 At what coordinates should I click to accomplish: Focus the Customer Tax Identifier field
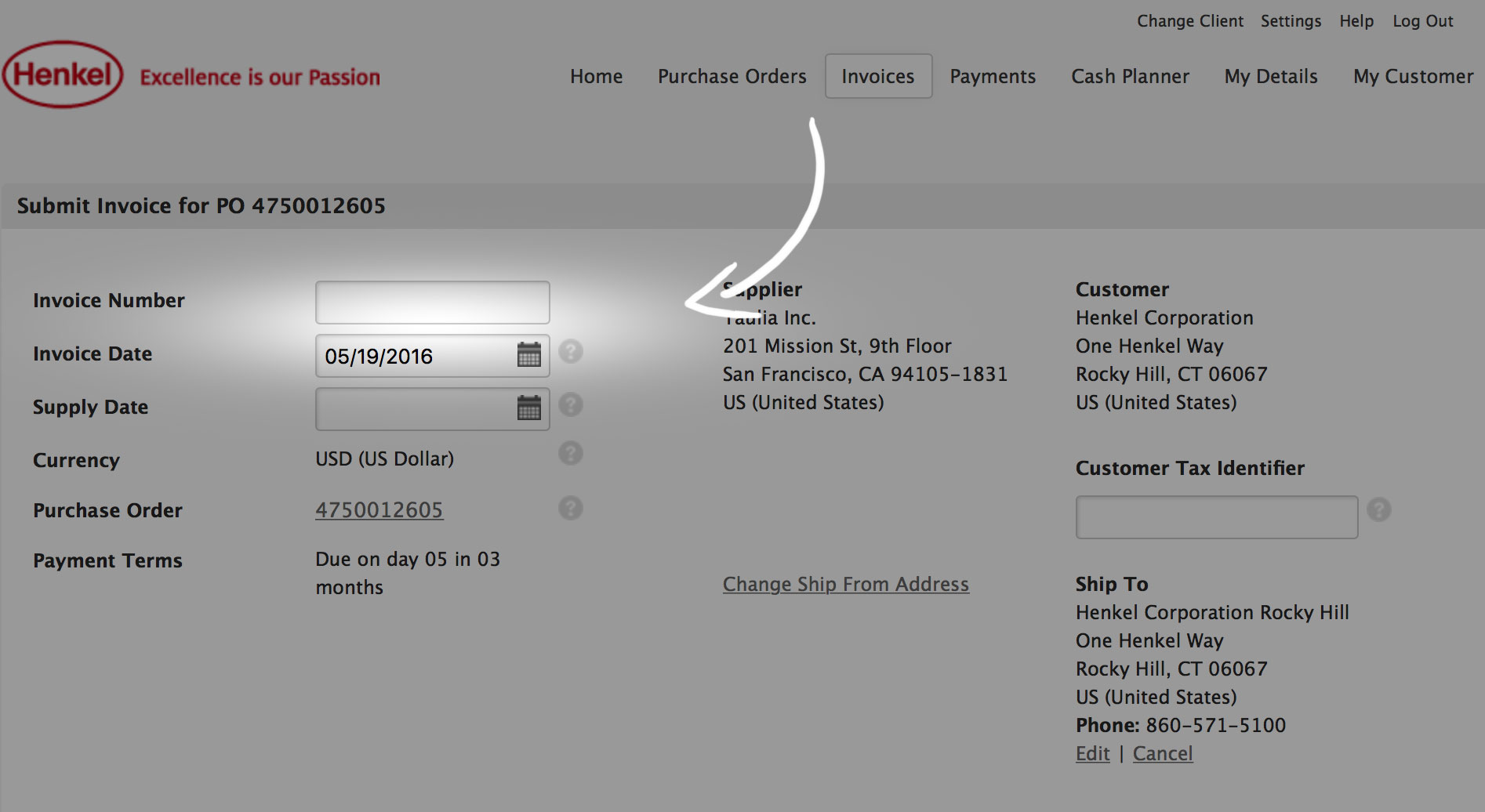tap(1217, 517)
